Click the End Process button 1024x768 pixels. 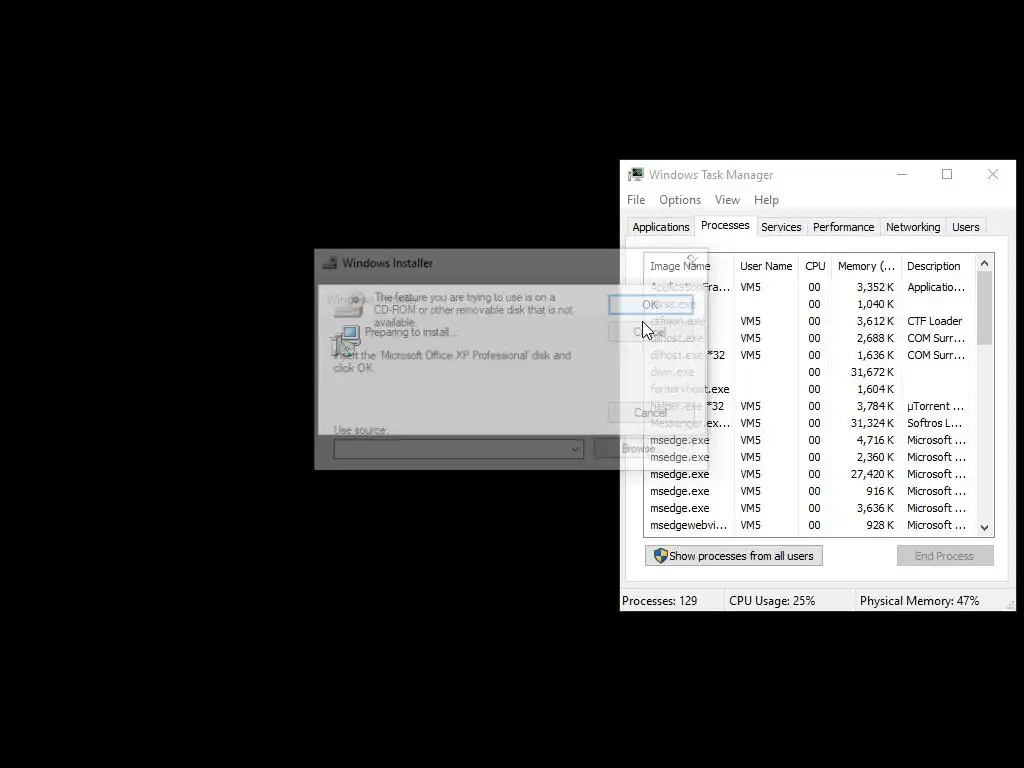tap(944, 556)
